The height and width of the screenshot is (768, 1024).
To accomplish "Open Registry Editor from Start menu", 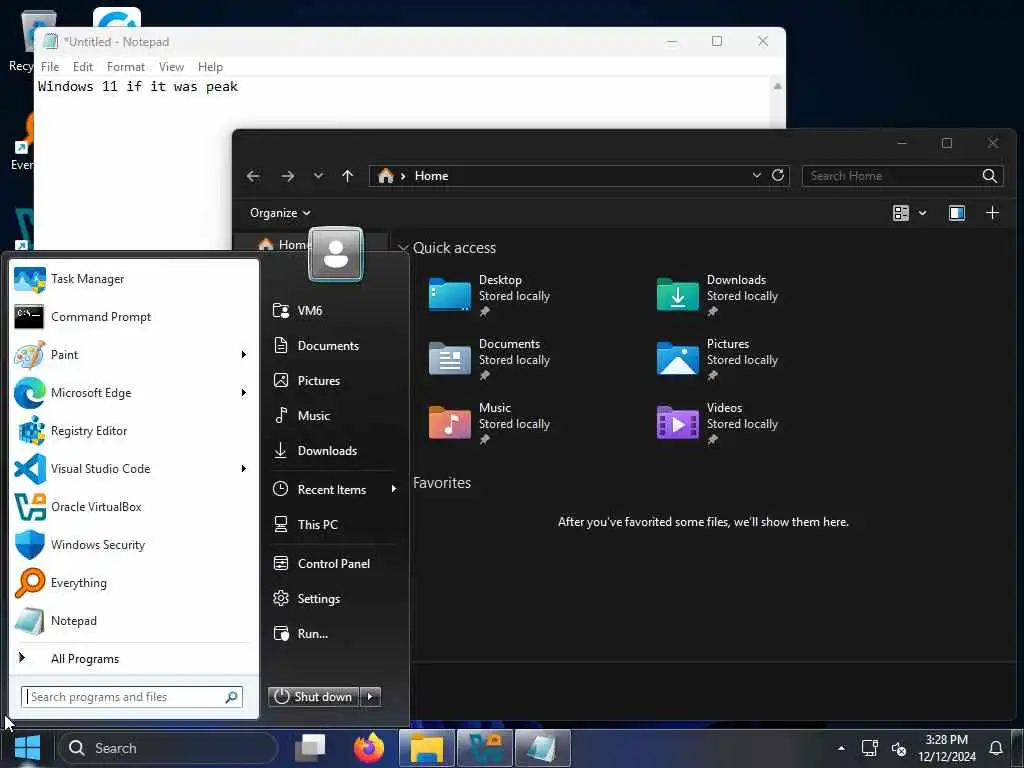I will [x=134, y=430].
